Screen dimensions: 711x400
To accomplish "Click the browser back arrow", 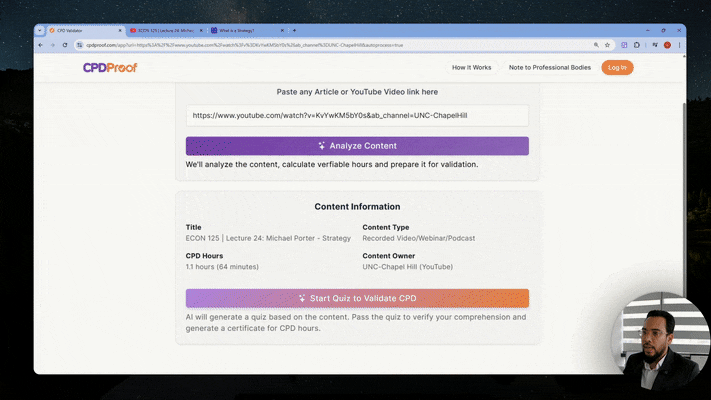I will [41, 45].
